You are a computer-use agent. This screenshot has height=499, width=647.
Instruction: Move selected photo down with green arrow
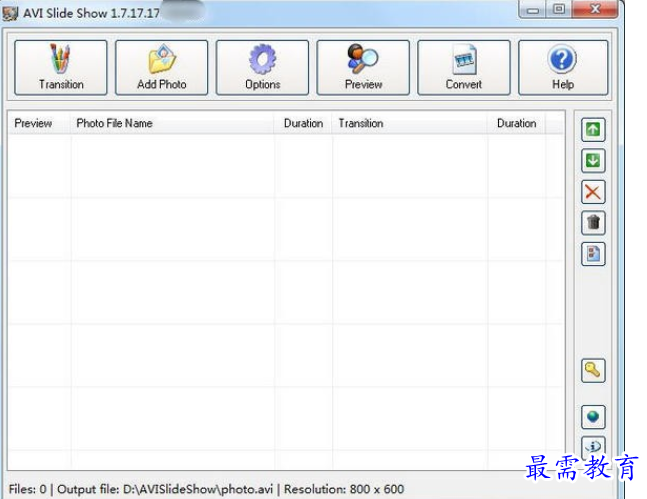[593, 161]
